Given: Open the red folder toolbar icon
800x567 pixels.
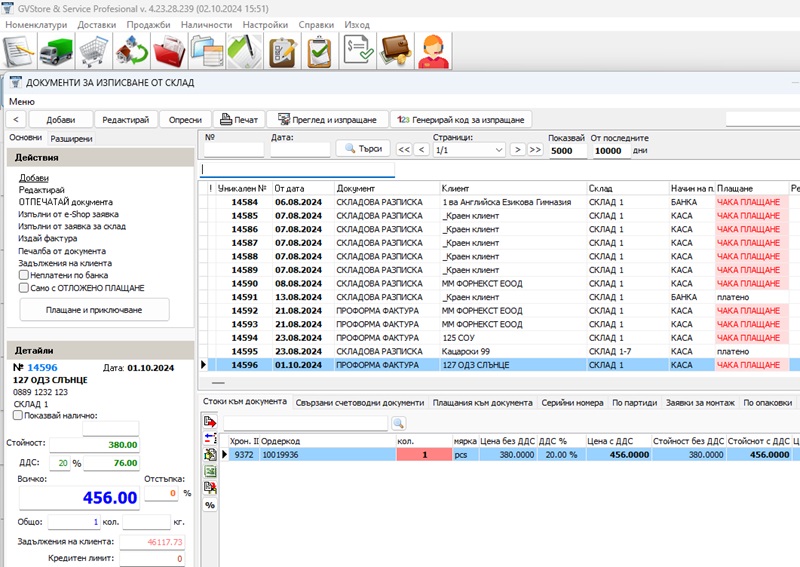Looking at the screenshot, I should click(x=169, y=51).
